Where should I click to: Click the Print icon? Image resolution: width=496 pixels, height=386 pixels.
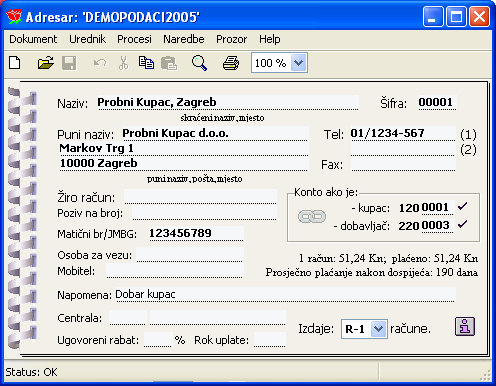[231, 63]
